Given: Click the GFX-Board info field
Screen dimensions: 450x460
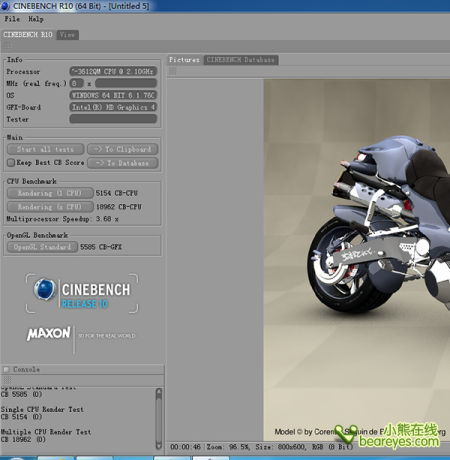Looking at the screenshot, I should (x=113, y=107).
